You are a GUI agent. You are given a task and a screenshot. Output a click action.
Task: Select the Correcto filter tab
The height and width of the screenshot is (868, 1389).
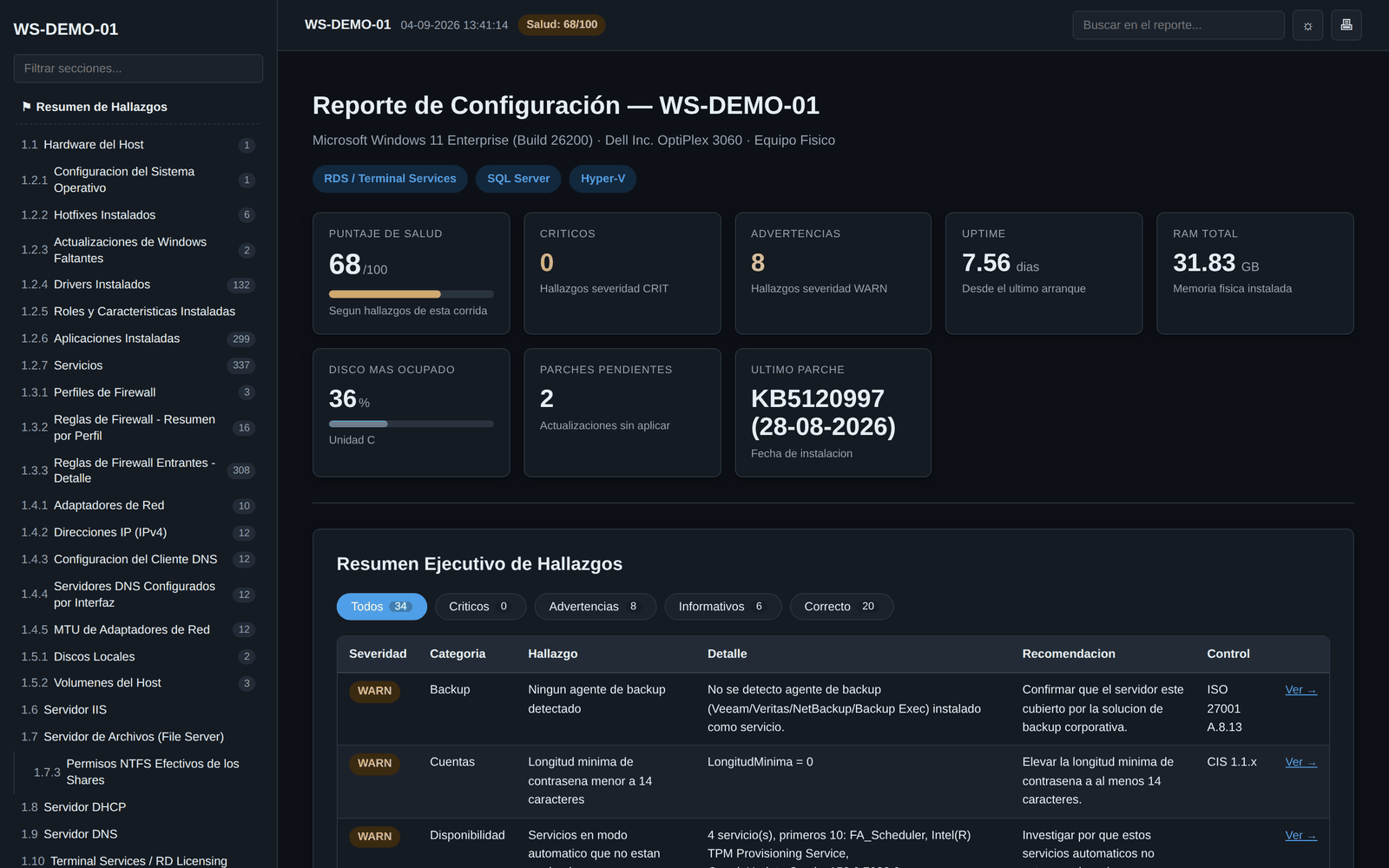tap(841, 607)
